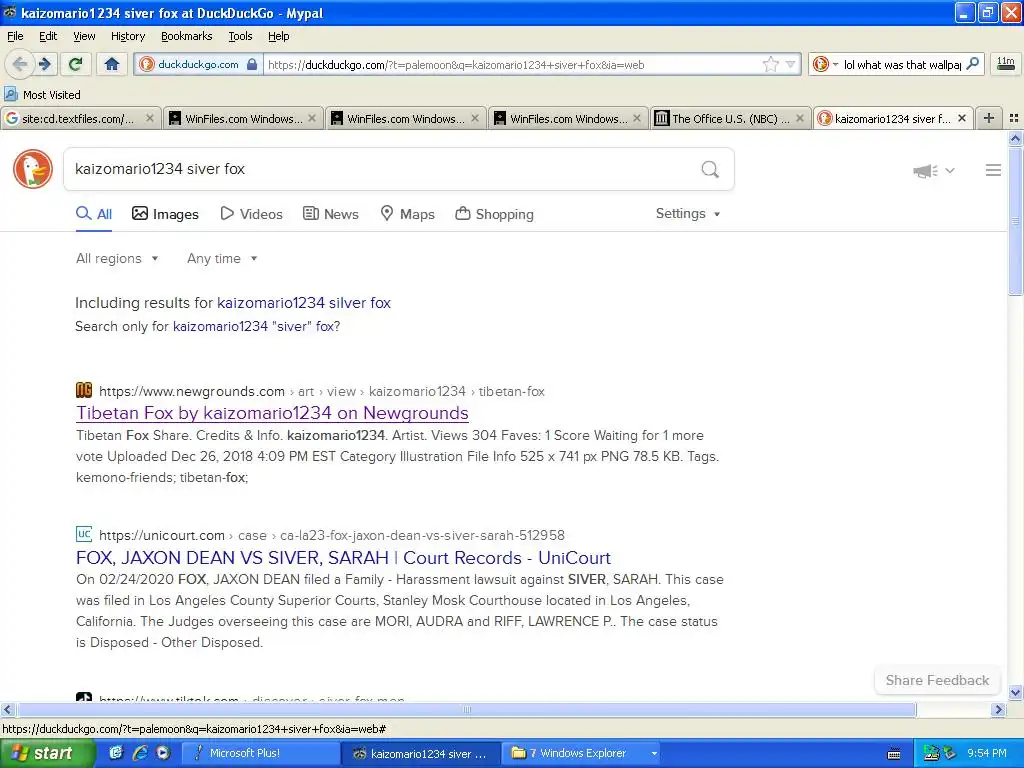
Task: Open the search engine selector dropdown
Action: pos(825,64)
